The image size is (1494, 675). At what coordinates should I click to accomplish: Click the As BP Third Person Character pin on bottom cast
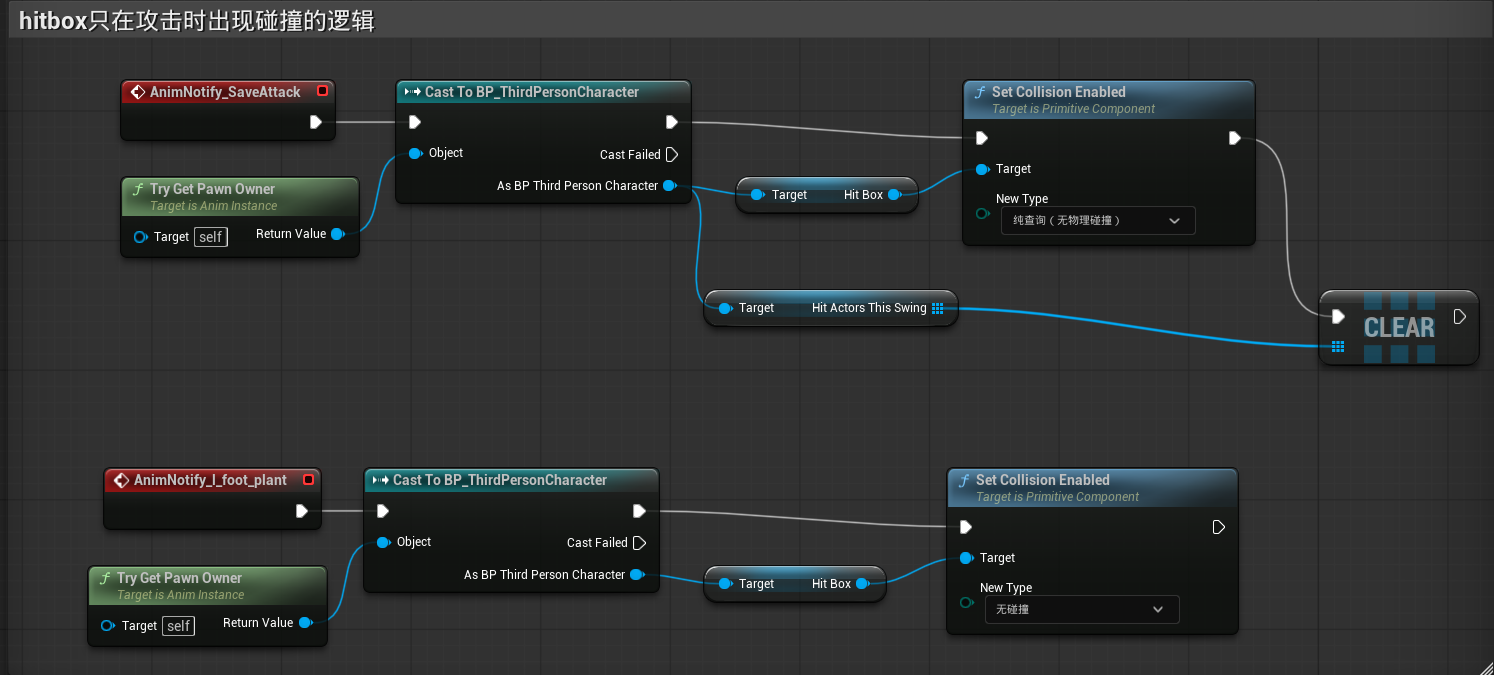[x=636, y=575]
